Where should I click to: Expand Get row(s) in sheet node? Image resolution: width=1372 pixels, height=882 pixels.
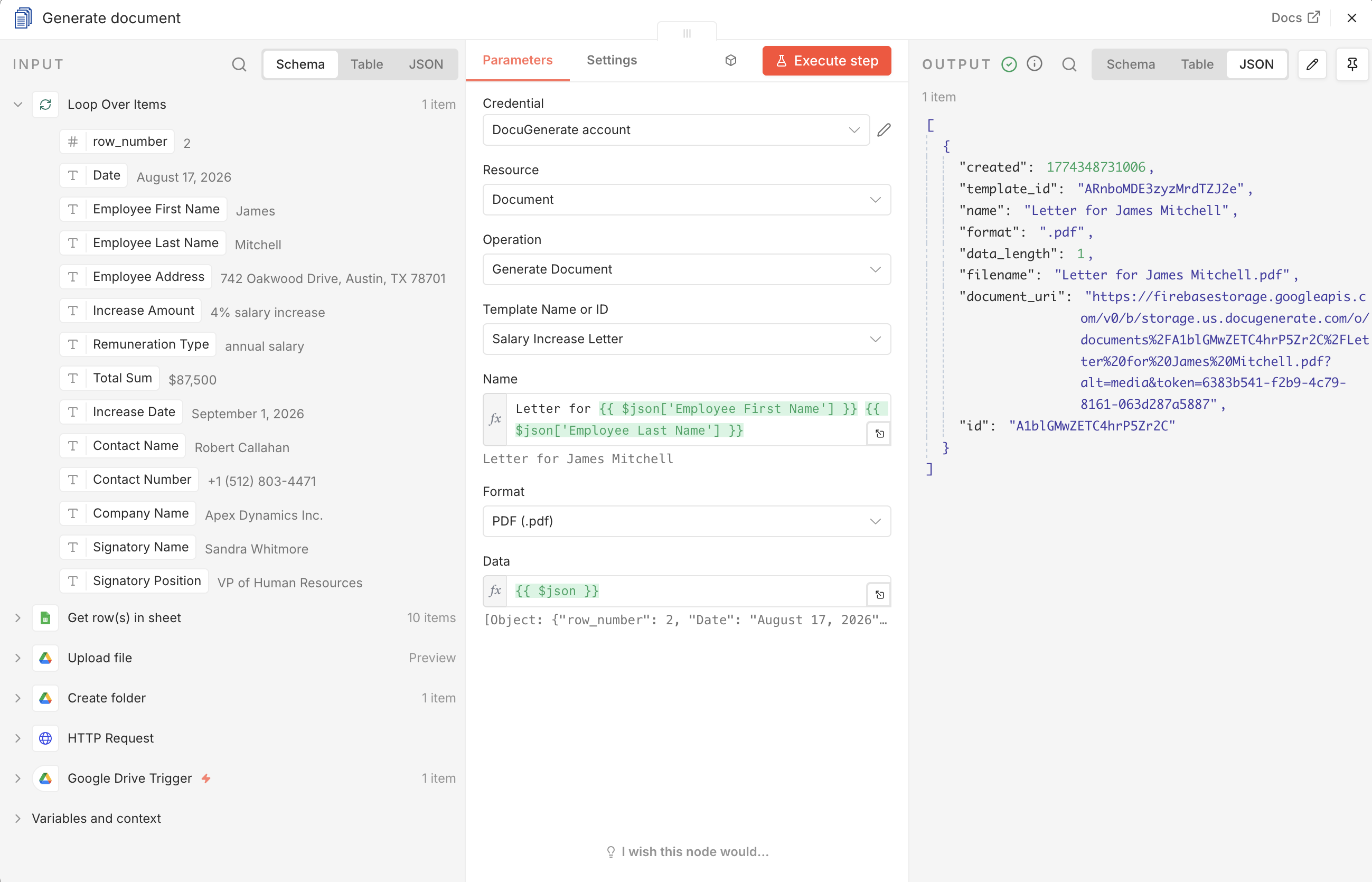click(x=18, y=618)
